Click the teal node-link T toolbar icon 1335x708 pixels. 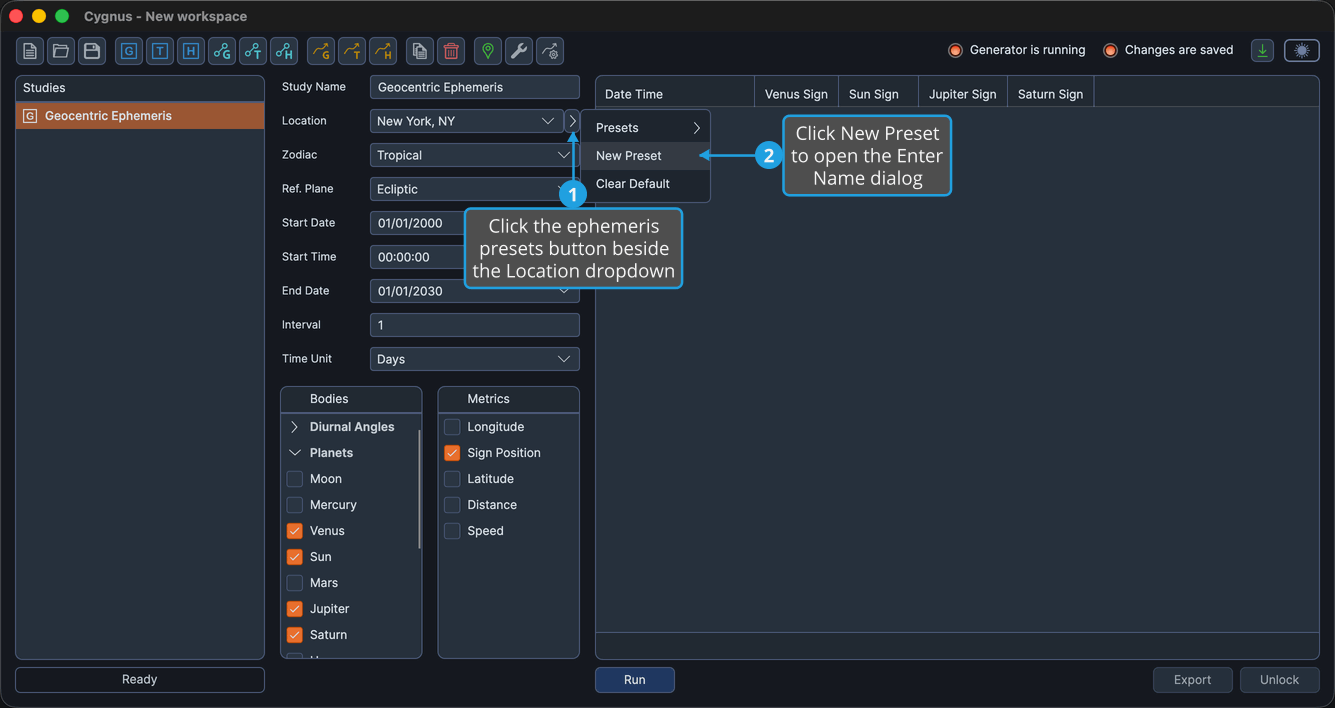click(253, 51)
